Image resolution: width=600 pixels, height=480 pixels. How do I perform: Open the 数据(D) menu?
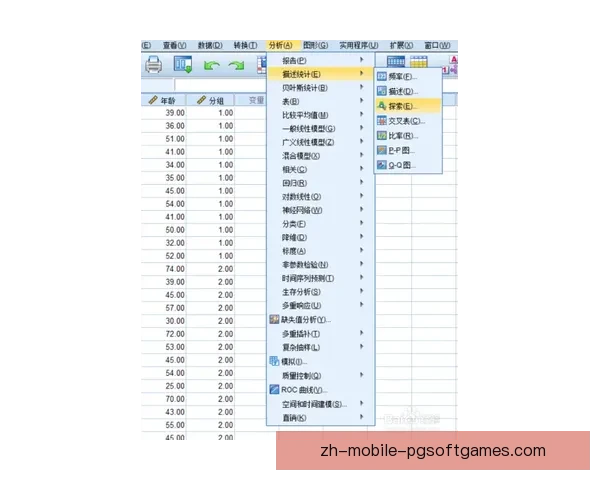(210, 45)
